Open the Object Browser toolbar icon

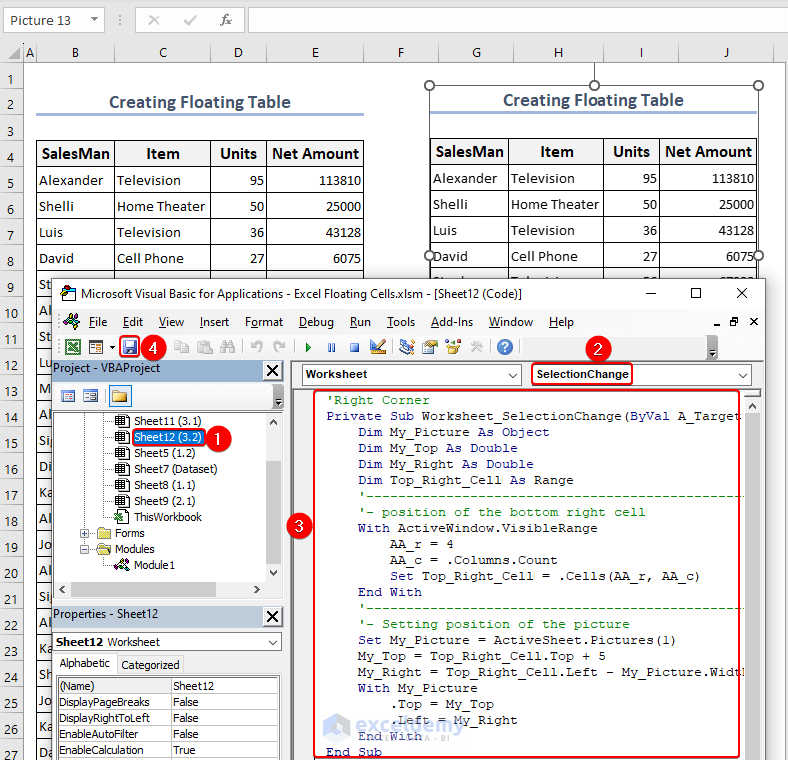pos(453,347)
